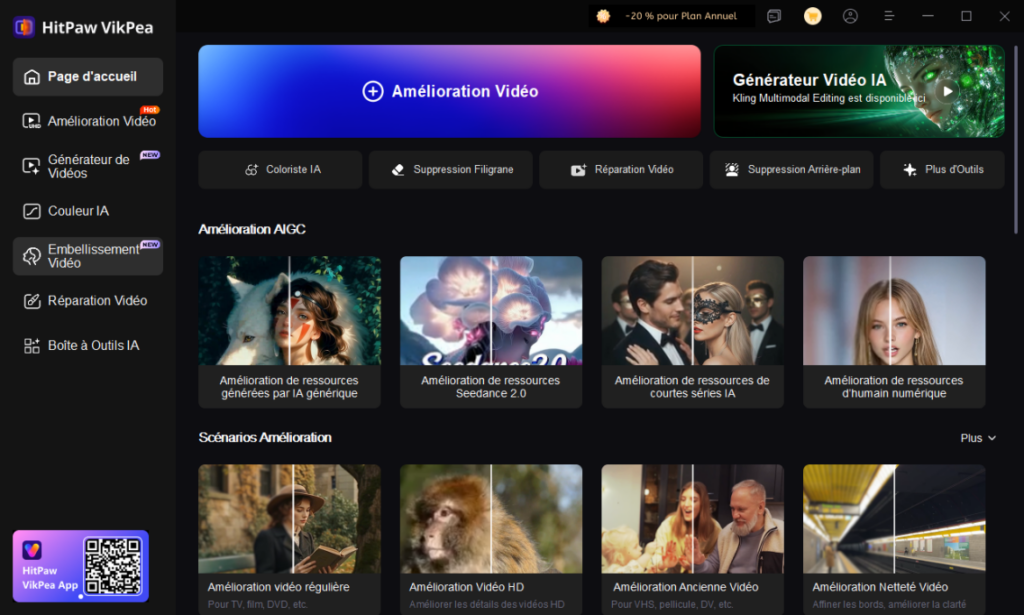Open the Générateur Vidéo IA banner
The width and height of the screenshot is (1024, 615).
click(x=859, y=91)
